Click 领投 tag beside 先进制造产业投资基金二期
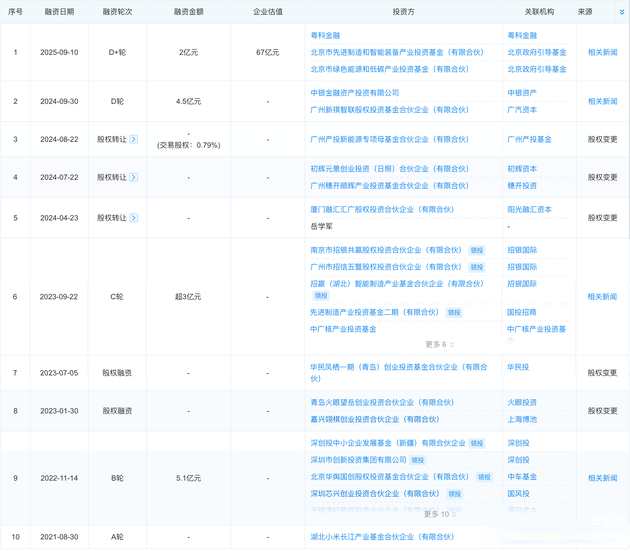The width and height of the screenshot is (630, 551). click(454, 312)
